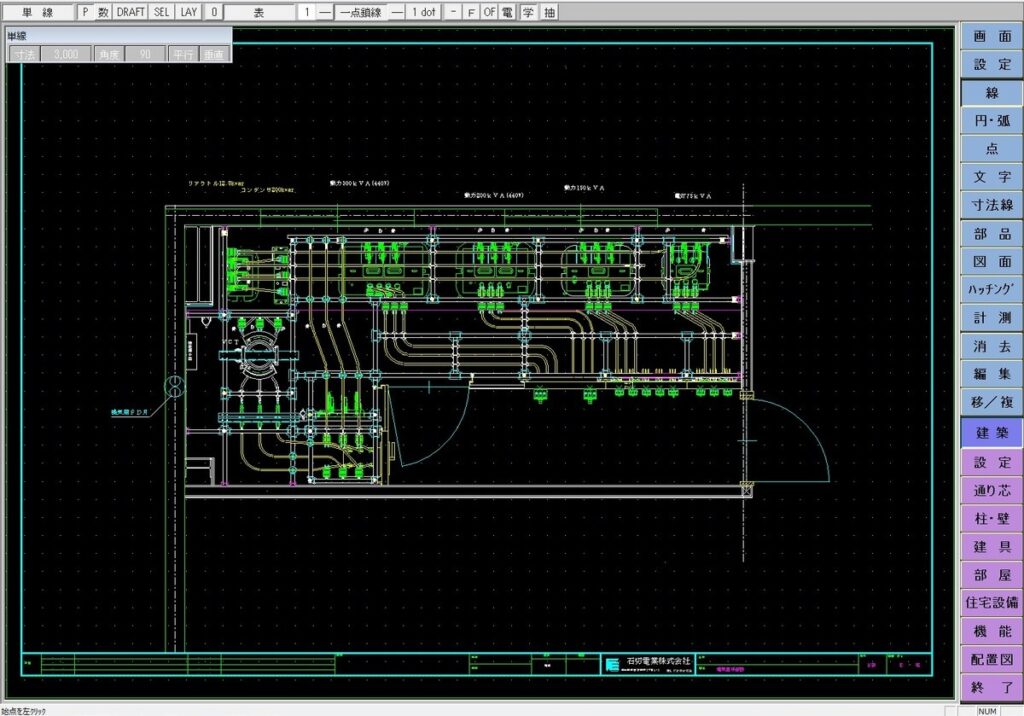Viewport: 1024px width, 716px height.
Task: Click the LAY layer button
Action: (x=189, y=12)
